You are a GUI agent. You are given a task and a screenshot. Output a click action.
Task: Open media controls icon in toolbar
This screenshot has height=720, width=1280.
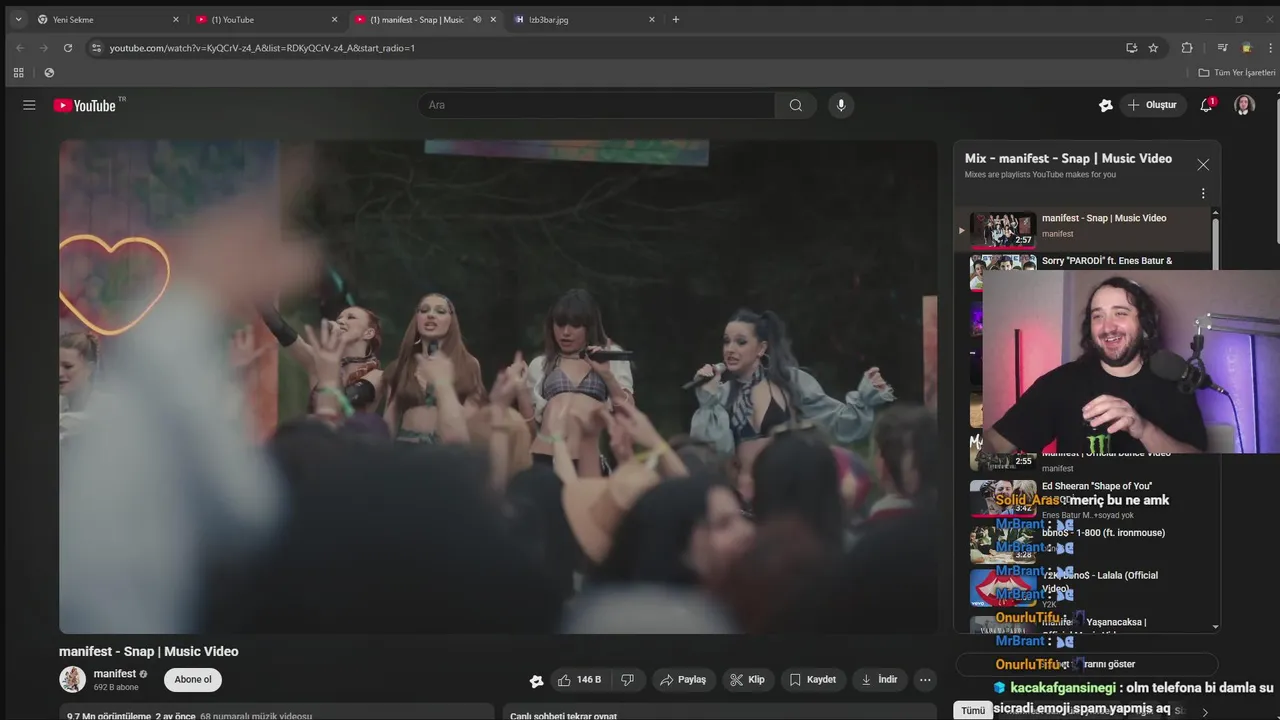pos(1222,47)
